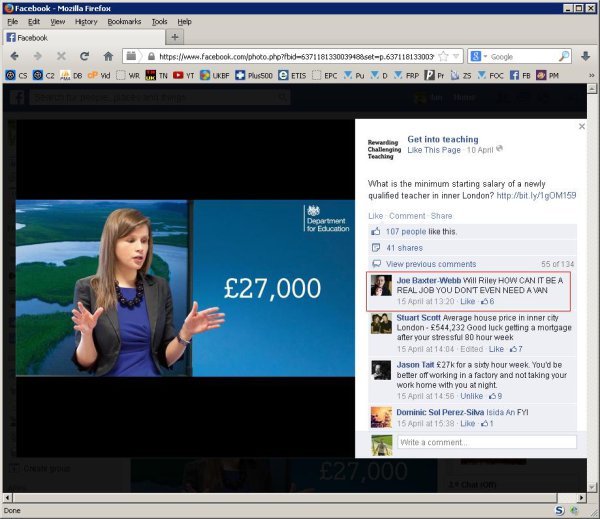
Task: Open a new tab with plus button
Action: (x=175, y=37)
